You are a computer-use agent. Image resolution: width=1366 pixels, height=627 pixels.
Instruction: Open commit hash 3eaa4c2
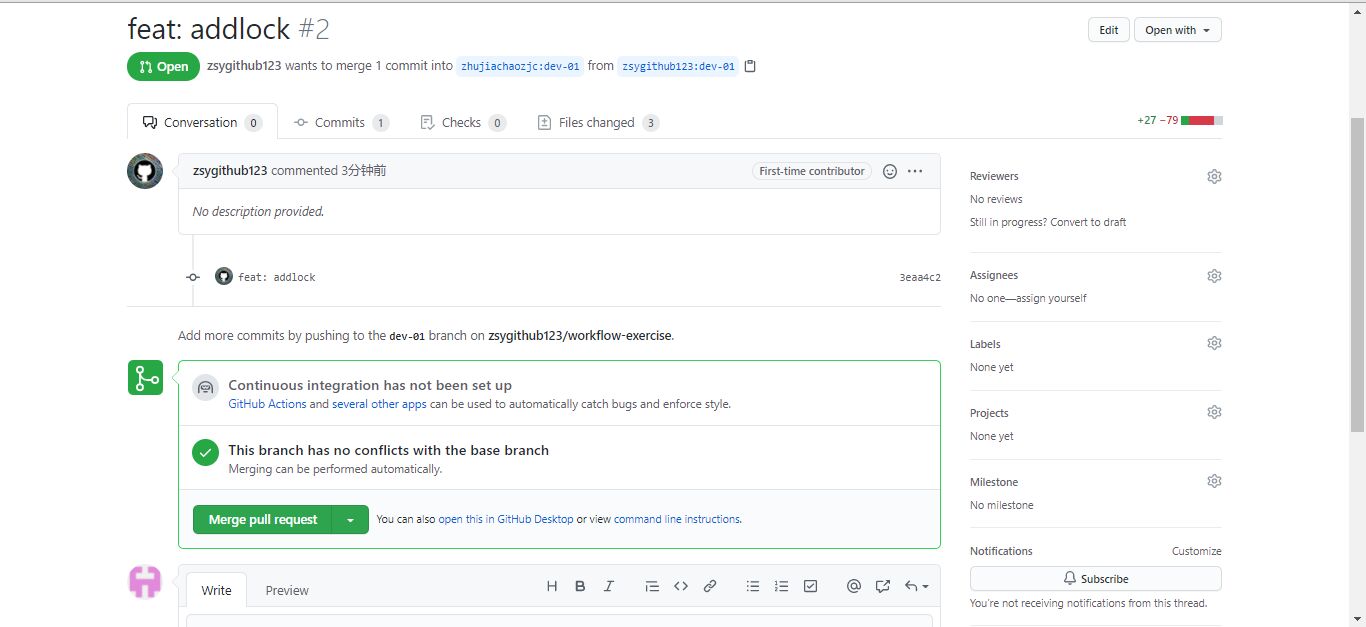[920, 277]
